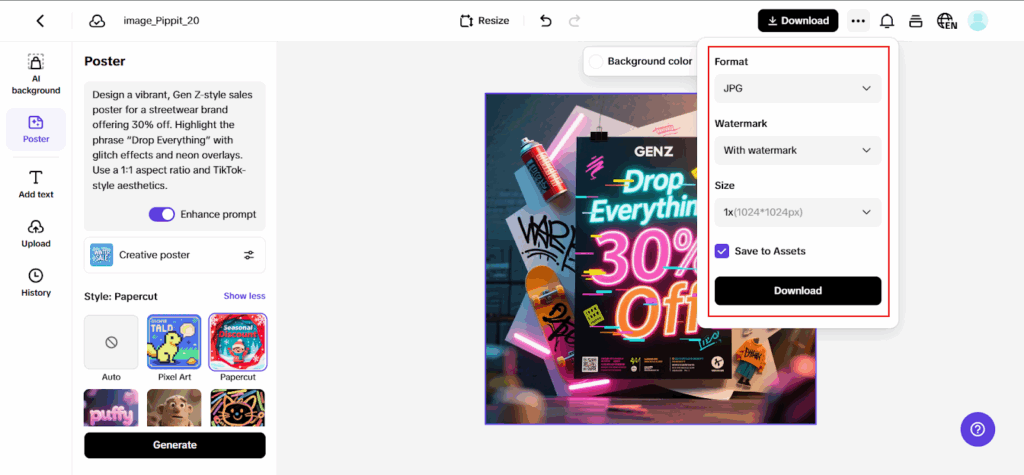Click the cloud save icon
Viewport: 1024px width, 475px height.
97,20
